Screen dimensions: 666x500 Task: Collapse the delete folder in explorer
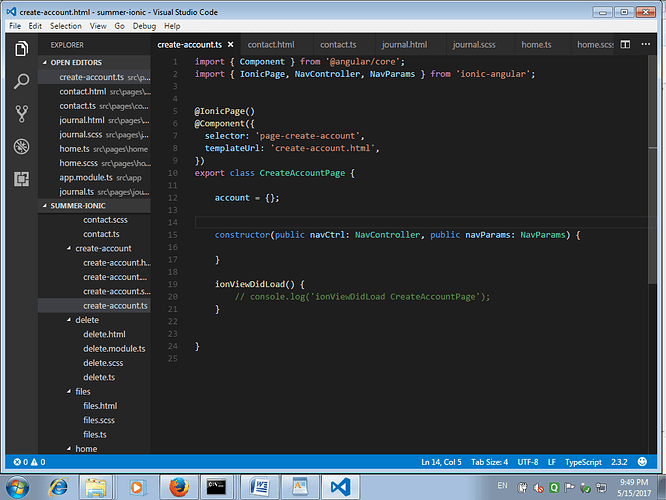[87, 320]
